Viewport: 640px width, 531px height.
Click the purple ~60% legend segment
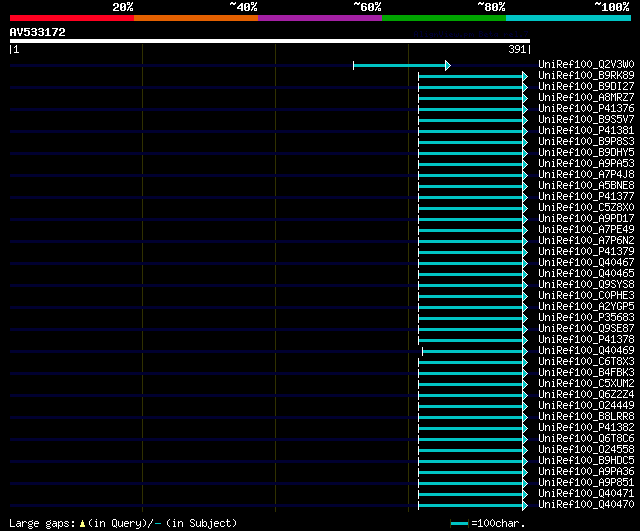pyautogui.click(x=320, y=18)
